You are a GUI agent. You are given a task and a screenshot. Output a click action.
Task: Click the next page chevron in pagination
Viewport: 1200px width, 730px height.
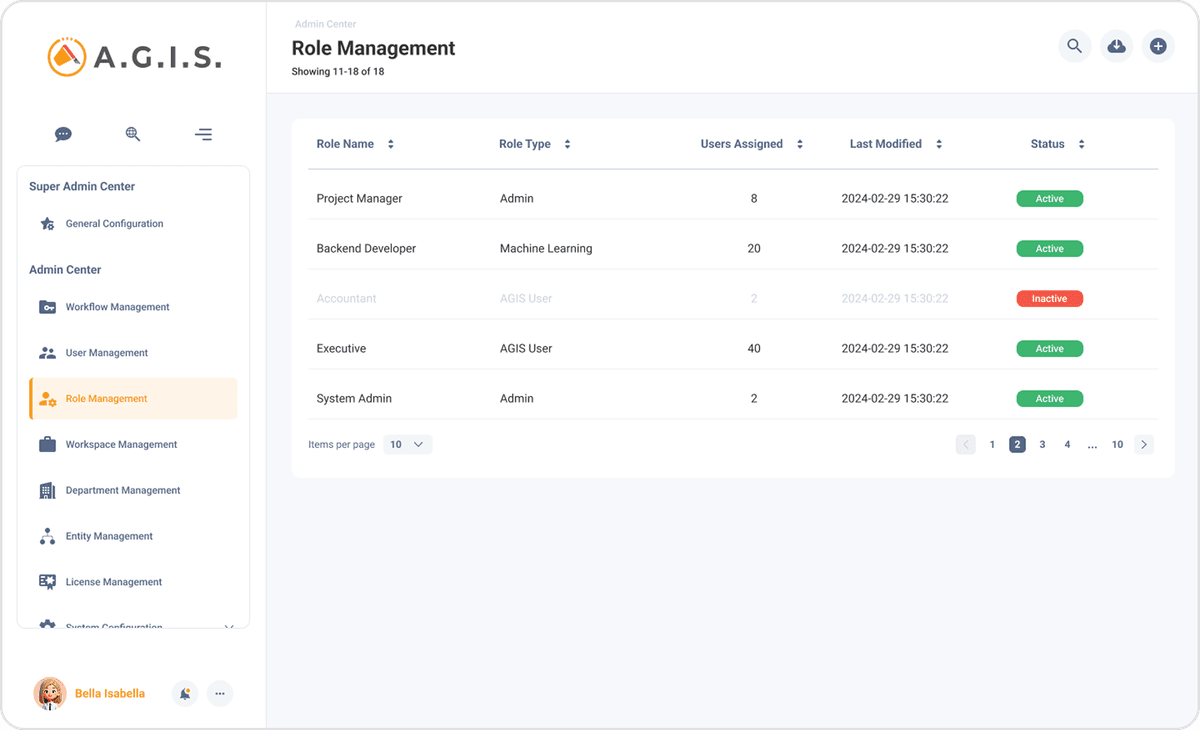pyautogui.click(x=1143, y=444)
